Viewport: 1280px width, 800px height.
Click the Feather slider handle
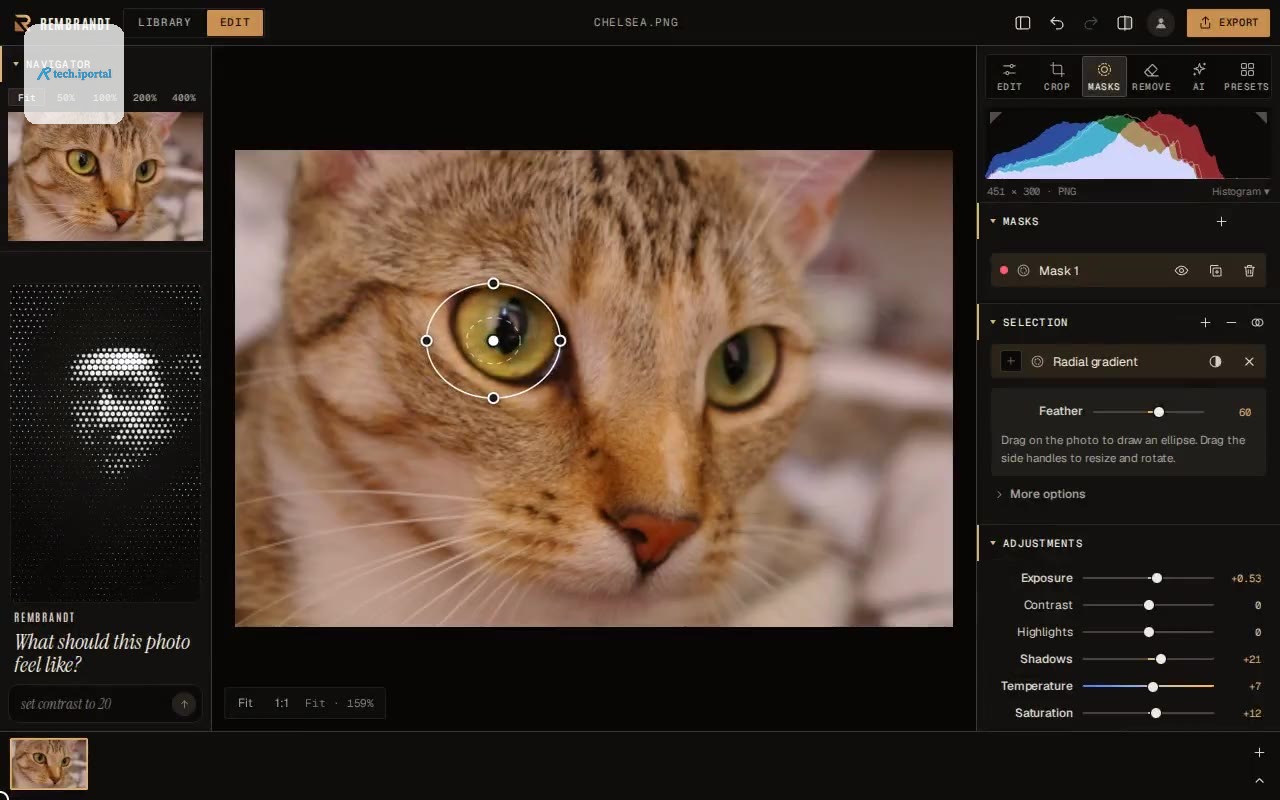coord(1159,412)
